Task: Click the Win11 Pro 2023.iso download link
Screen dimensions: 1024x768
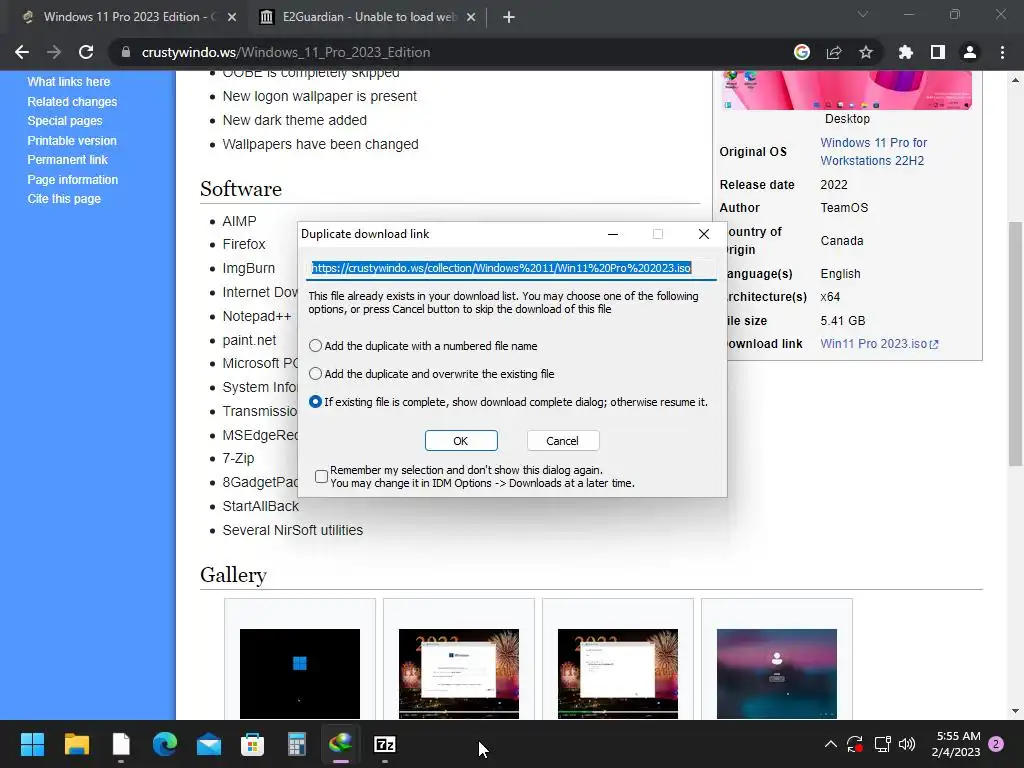Action: pos(878,344)
